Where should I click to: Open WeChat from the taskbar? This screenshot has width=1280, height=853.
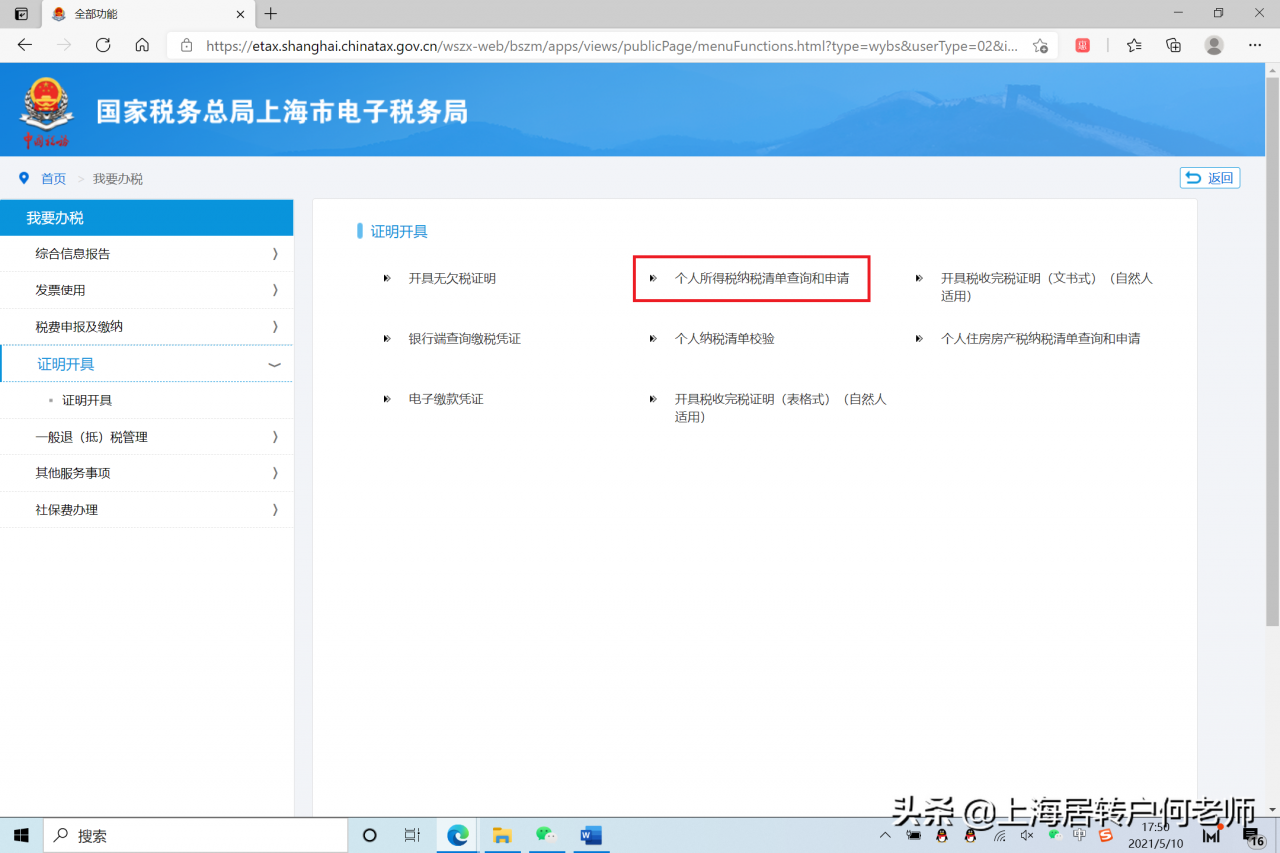(x=546, y=835)
